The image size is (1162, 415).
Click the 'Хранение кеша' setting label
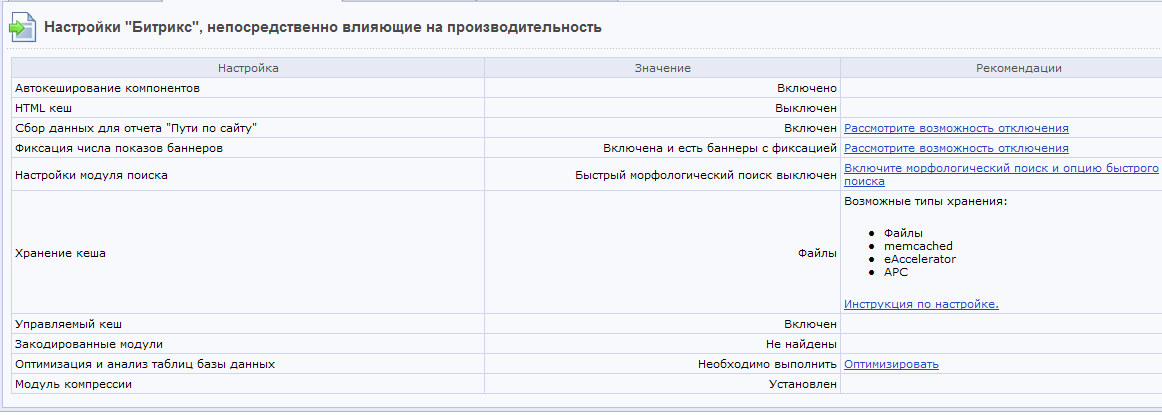60,253
